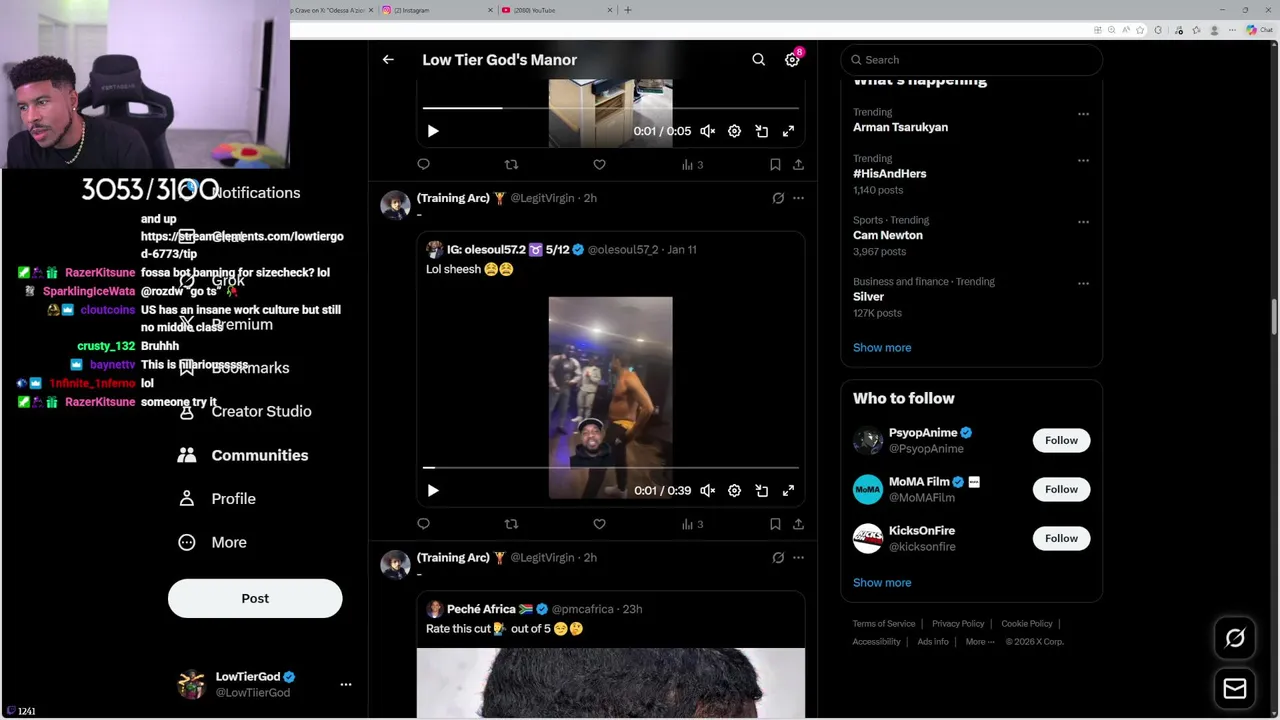The width and height of the screenshot is (1280, 720).
Task: Show more Who to follow suggestions
Action: tap(882, 583)
